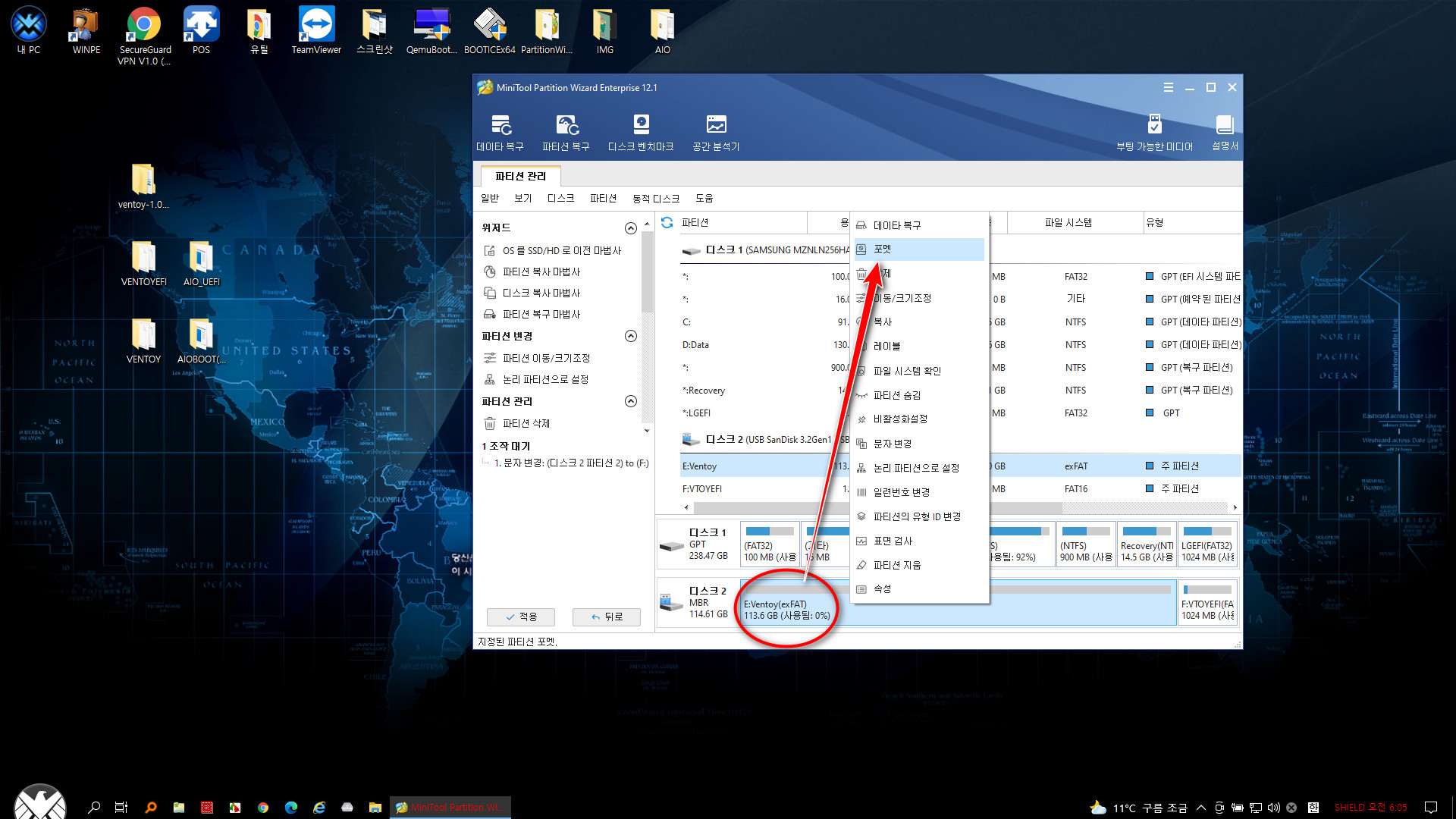Select 파티션의 유형 ID 변경
Viewport: 1456px width, 819px height.
(x=919, y=516)
